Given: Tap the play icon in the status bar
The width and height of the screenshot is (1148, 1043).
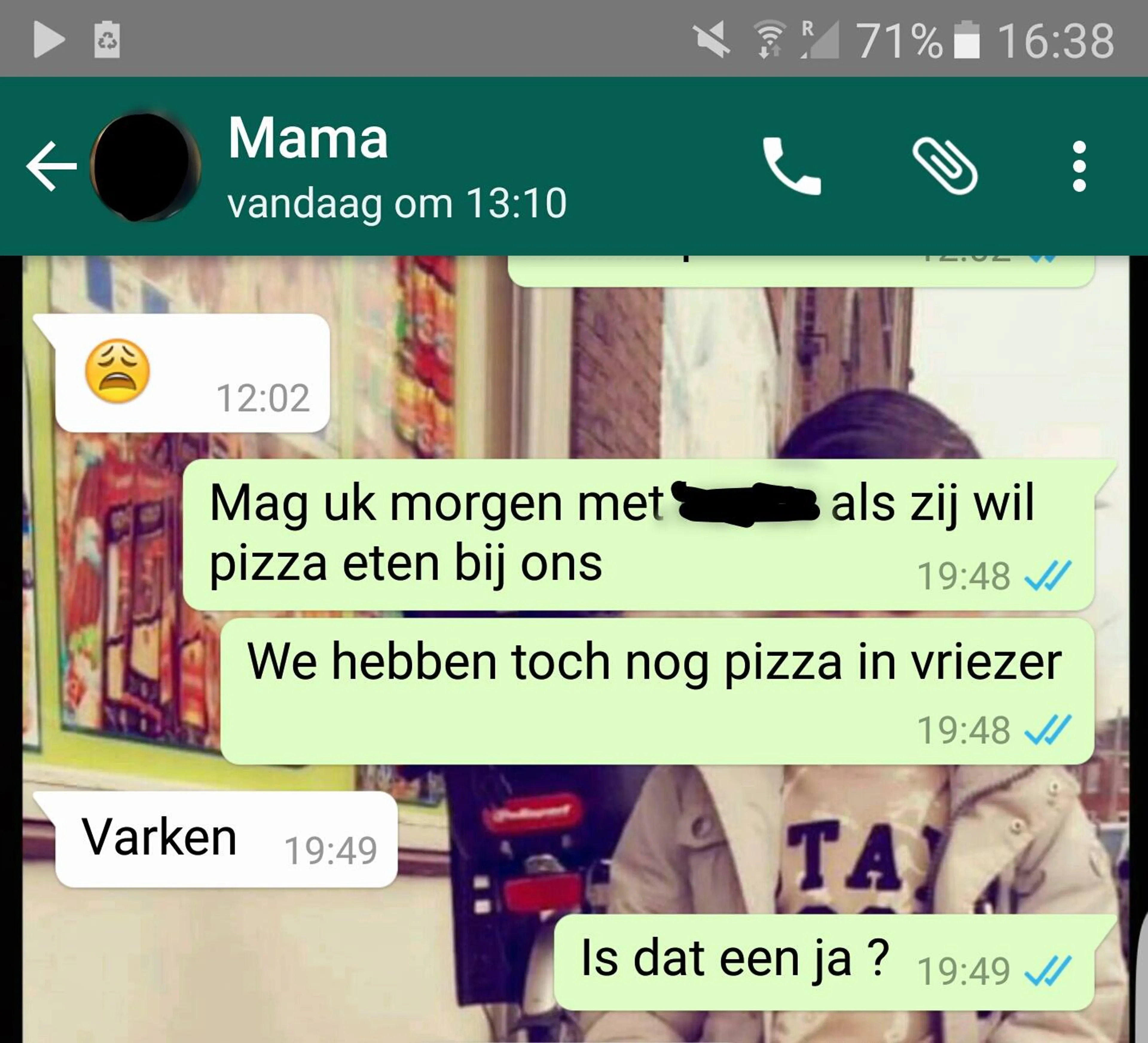Looking at the screenshot, I should (49, 40).
